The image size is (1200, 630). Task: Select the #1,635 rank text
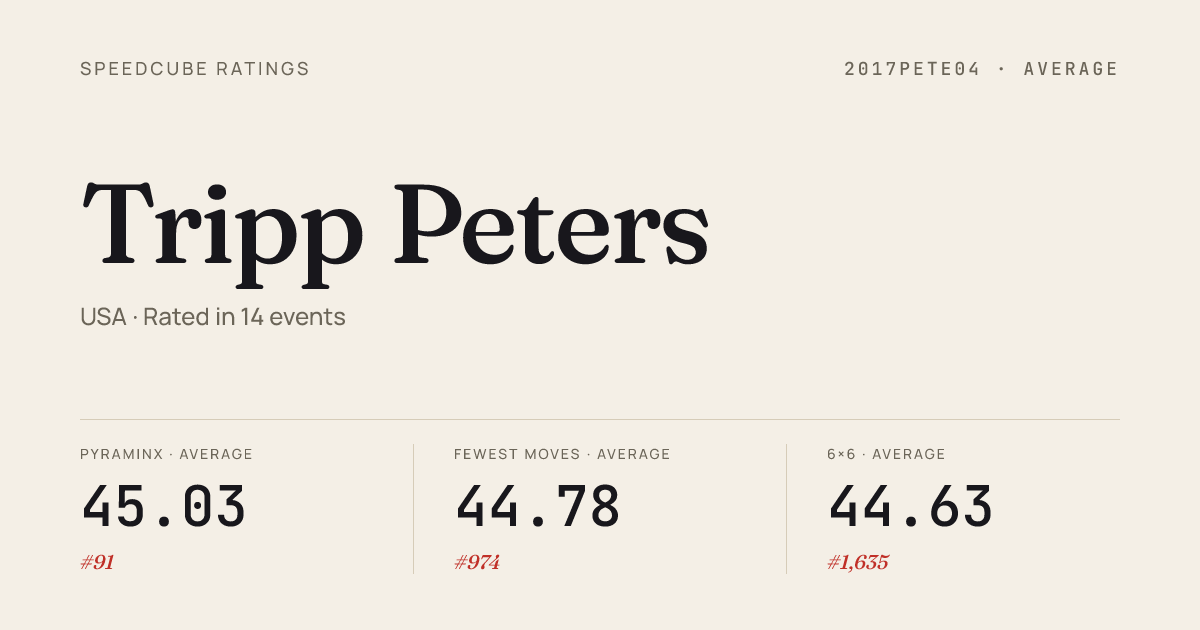857,562
